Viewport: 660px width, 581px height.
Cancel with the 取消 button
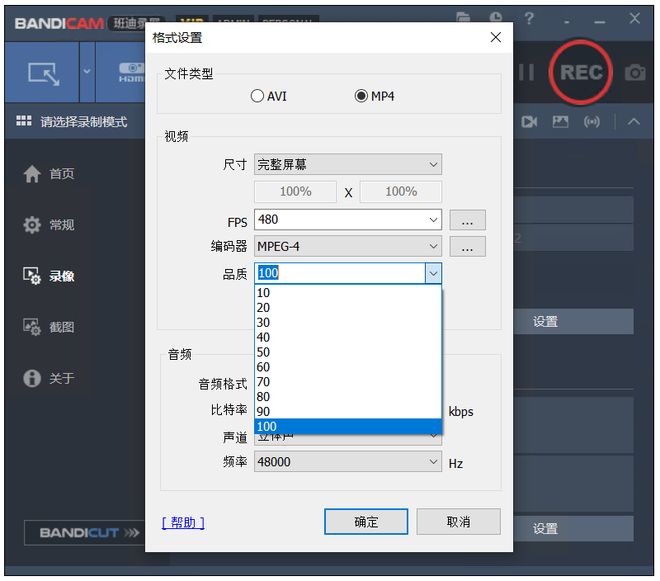458,522
